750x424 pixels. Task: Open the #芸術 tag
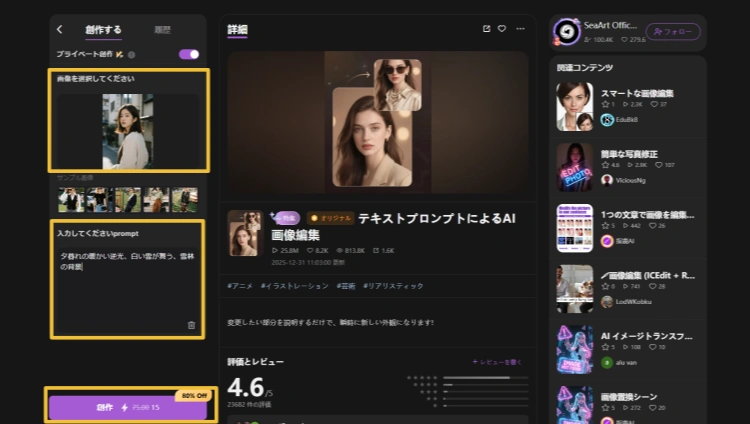pos(346,286)
